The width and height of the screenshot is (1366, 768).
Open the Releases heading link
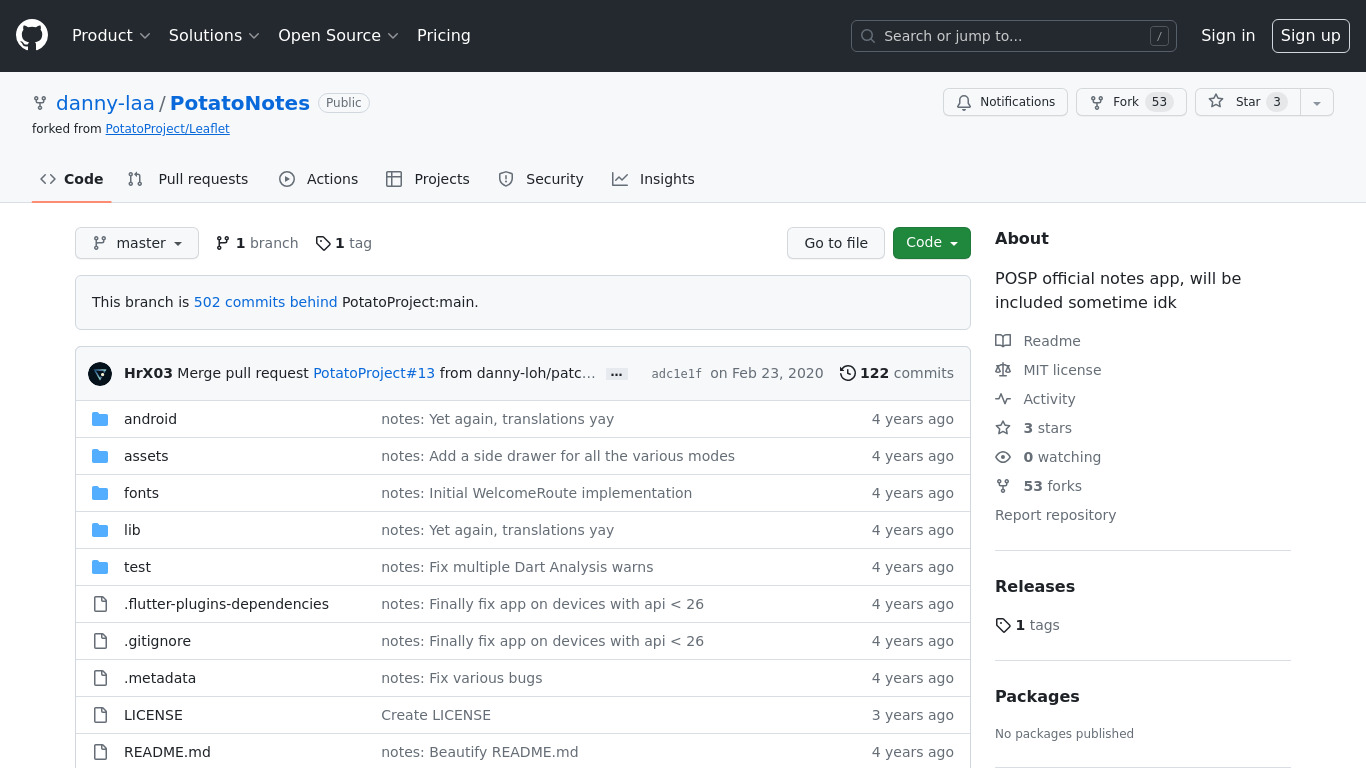pyautogui.click(x=1035, y=587)
